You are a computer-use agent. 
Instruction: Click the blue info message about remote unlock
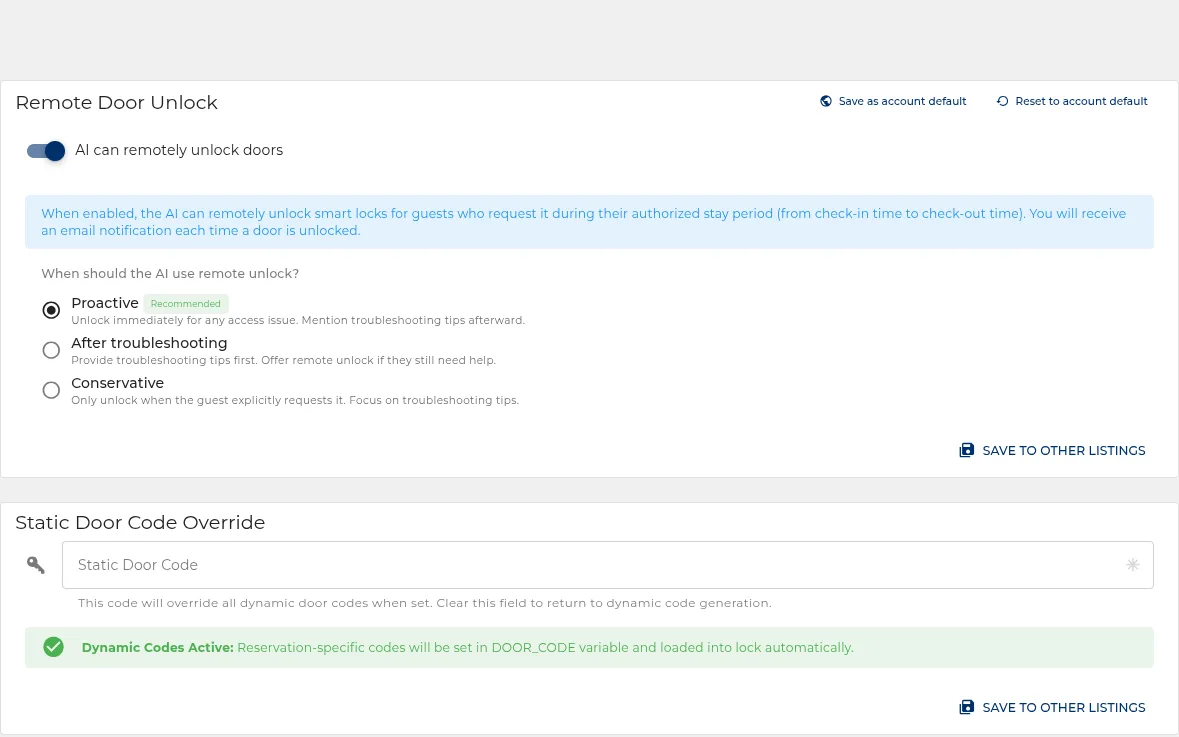coord(590,222)
